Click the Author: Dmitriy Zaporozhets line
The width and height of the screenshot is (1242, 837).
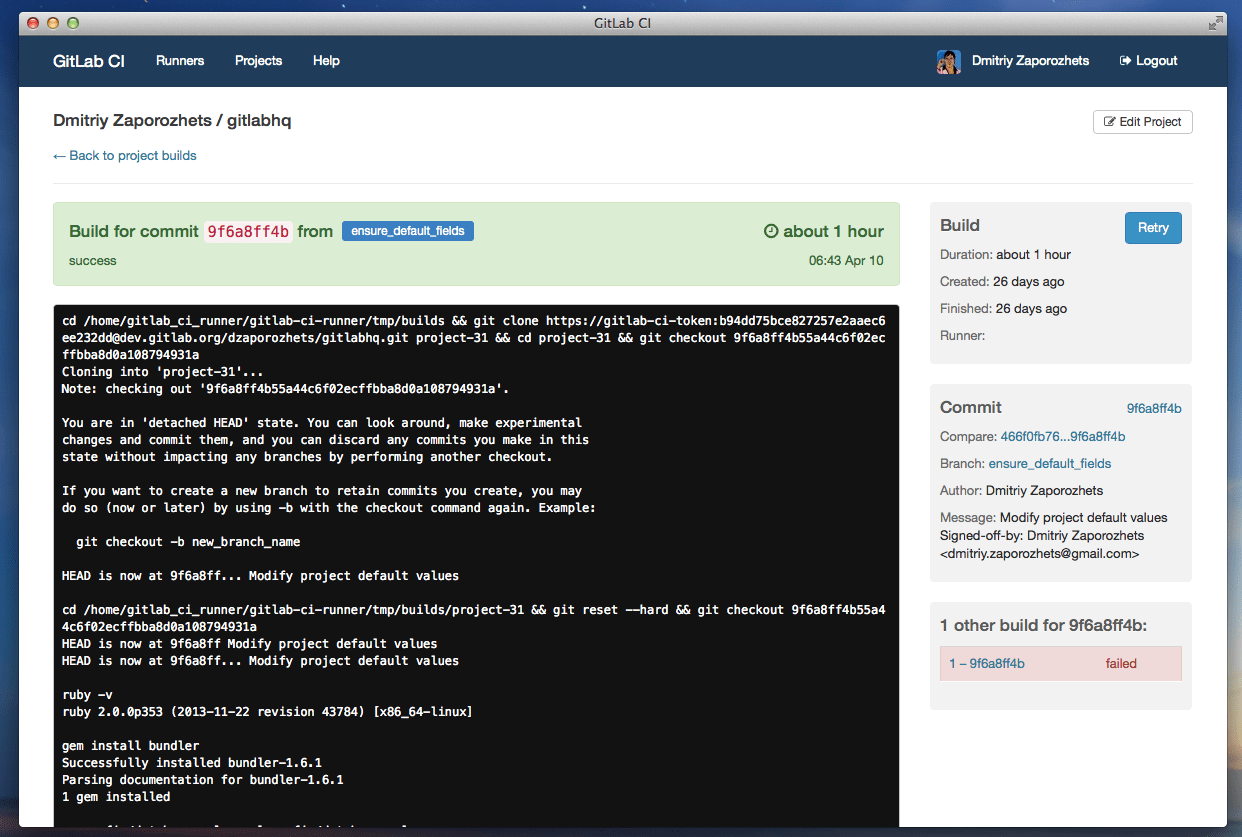coord(1021,491)
